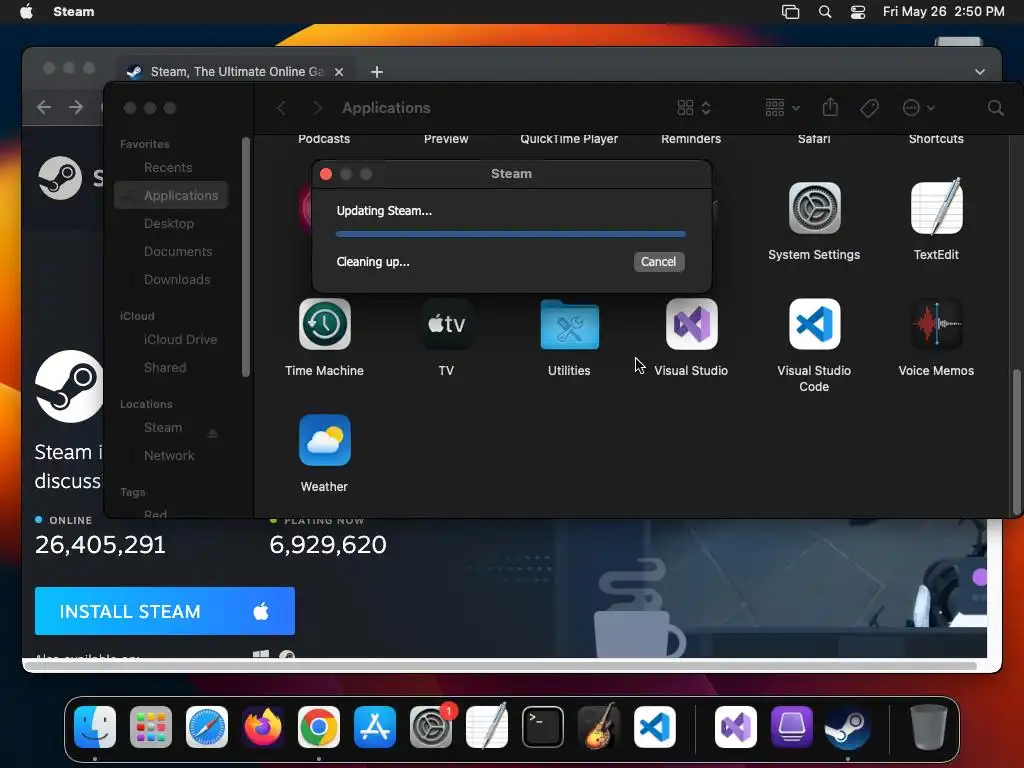Open the Voice Memos app
The height and width of the screenshot is (768, 1024).
point(936,325)
